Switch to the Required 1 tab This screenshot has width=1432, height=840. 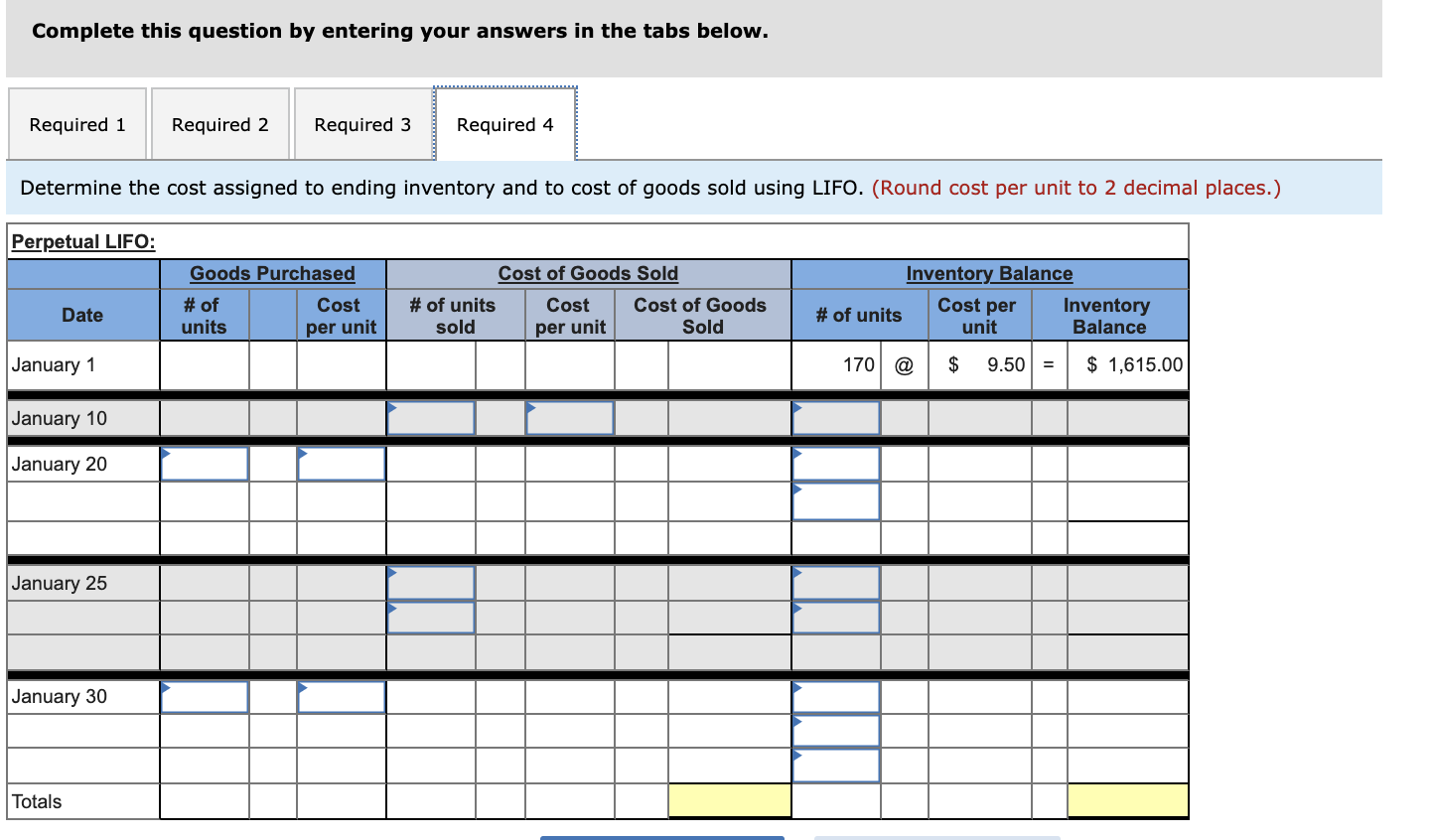pos(77,124)
